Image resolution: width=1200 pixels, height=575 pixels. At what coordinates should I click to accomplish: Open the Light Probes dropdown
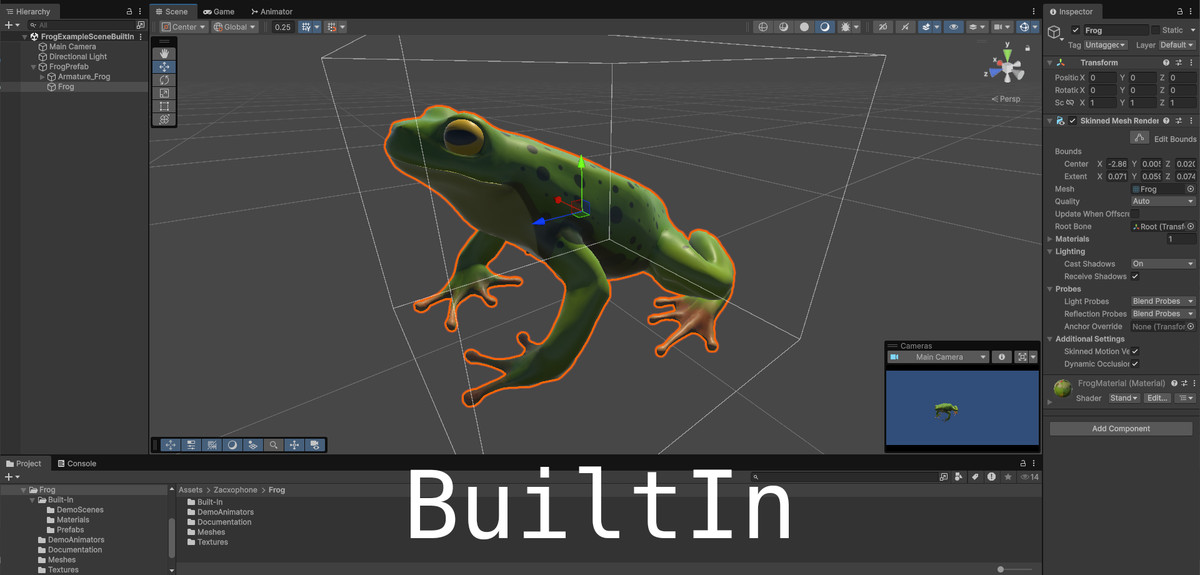[x=1163, y=301]
